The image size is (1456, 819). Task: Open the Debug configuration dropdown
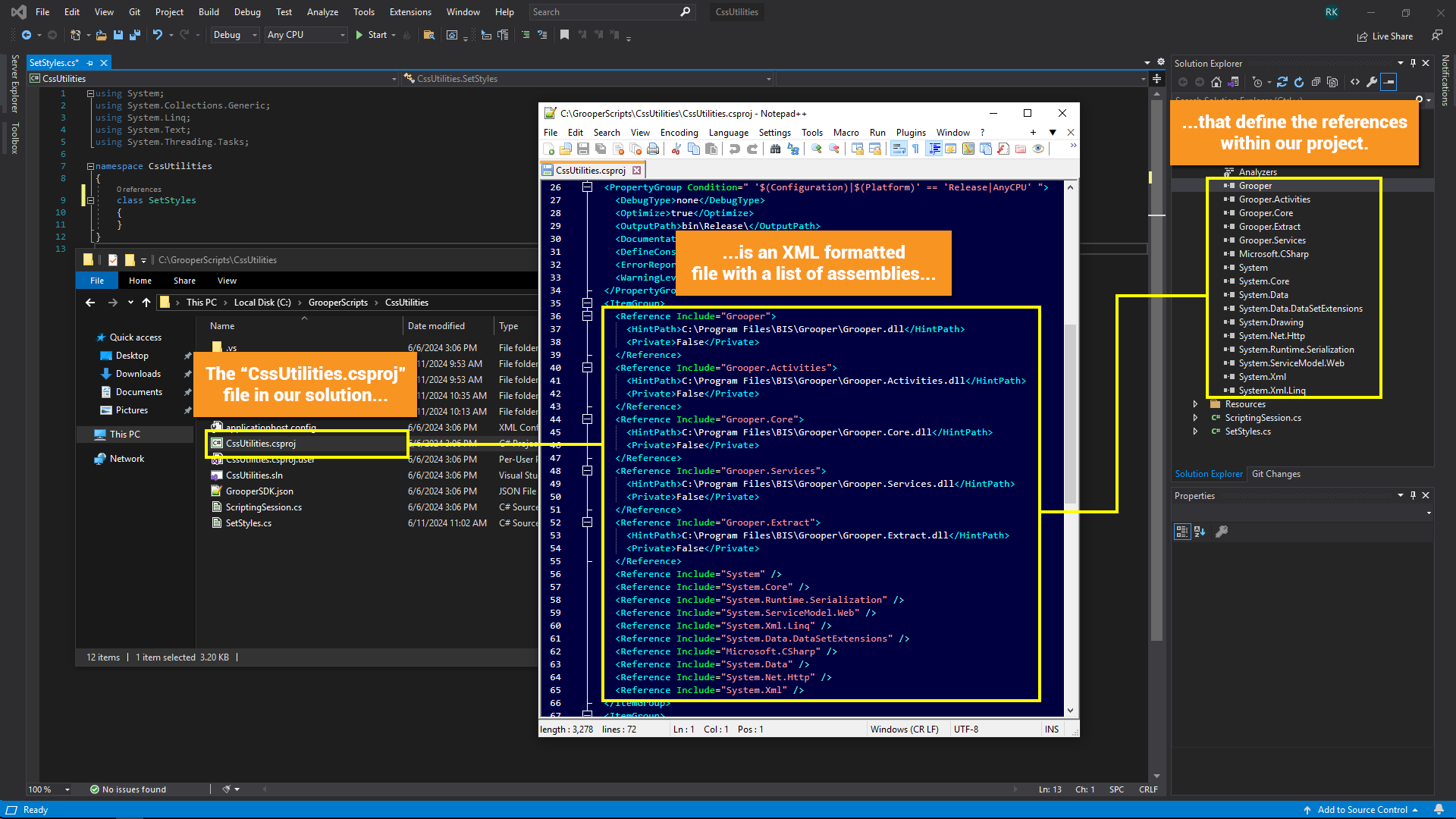click(235, 35)
